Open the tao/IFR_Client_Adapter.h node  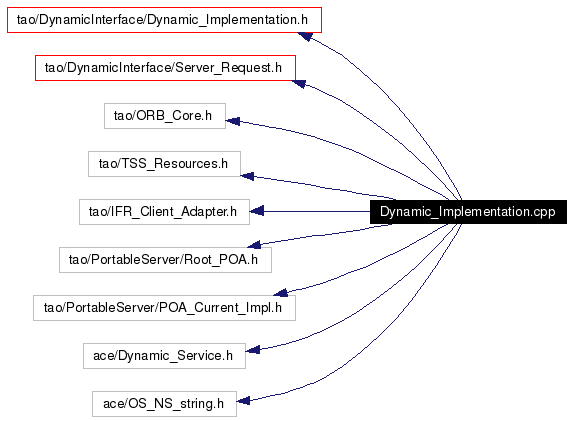pos(164,212)
